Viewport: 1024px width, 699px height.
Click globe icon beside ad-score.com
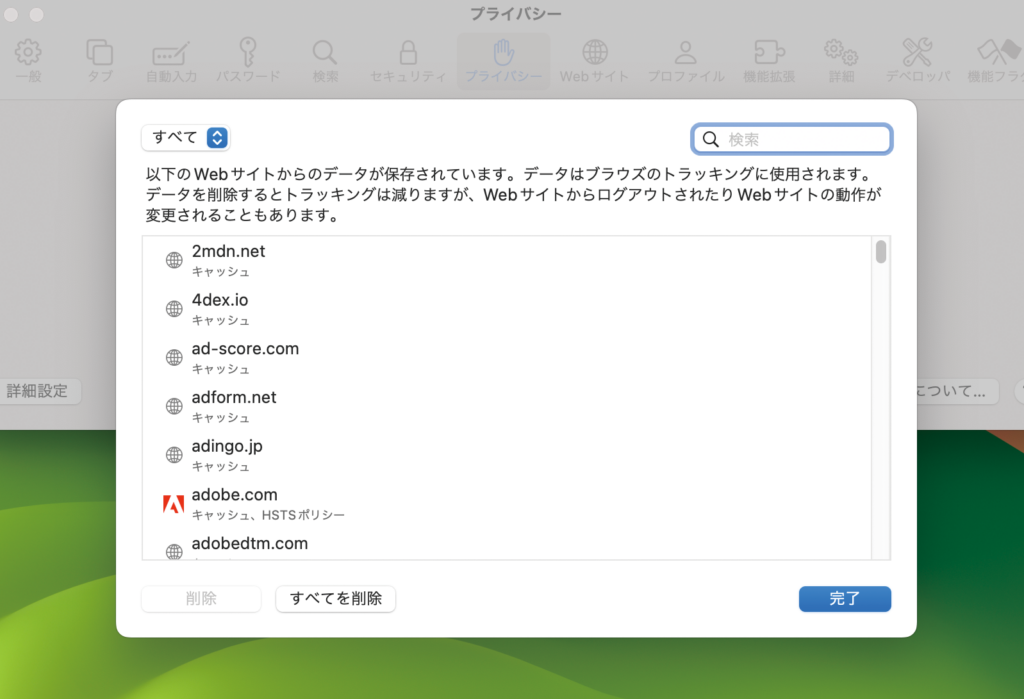[x=174, y=357]
